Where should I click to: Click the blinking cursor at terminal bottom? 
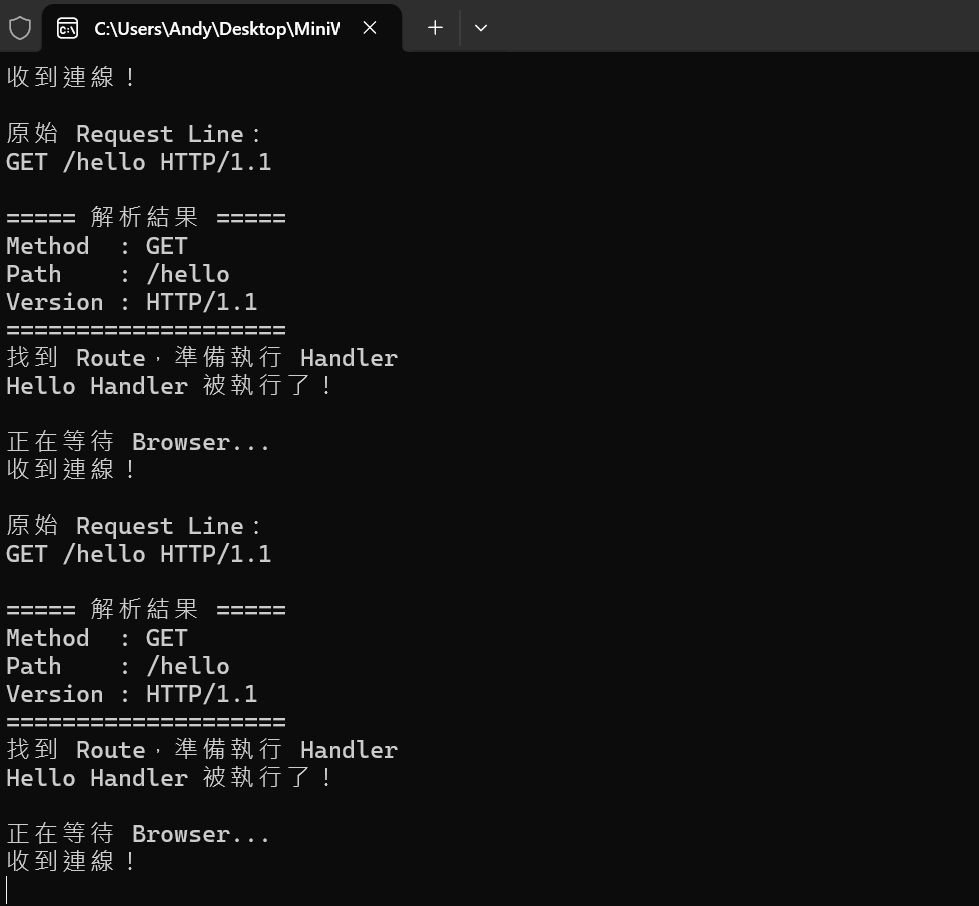tap(7, 890)
